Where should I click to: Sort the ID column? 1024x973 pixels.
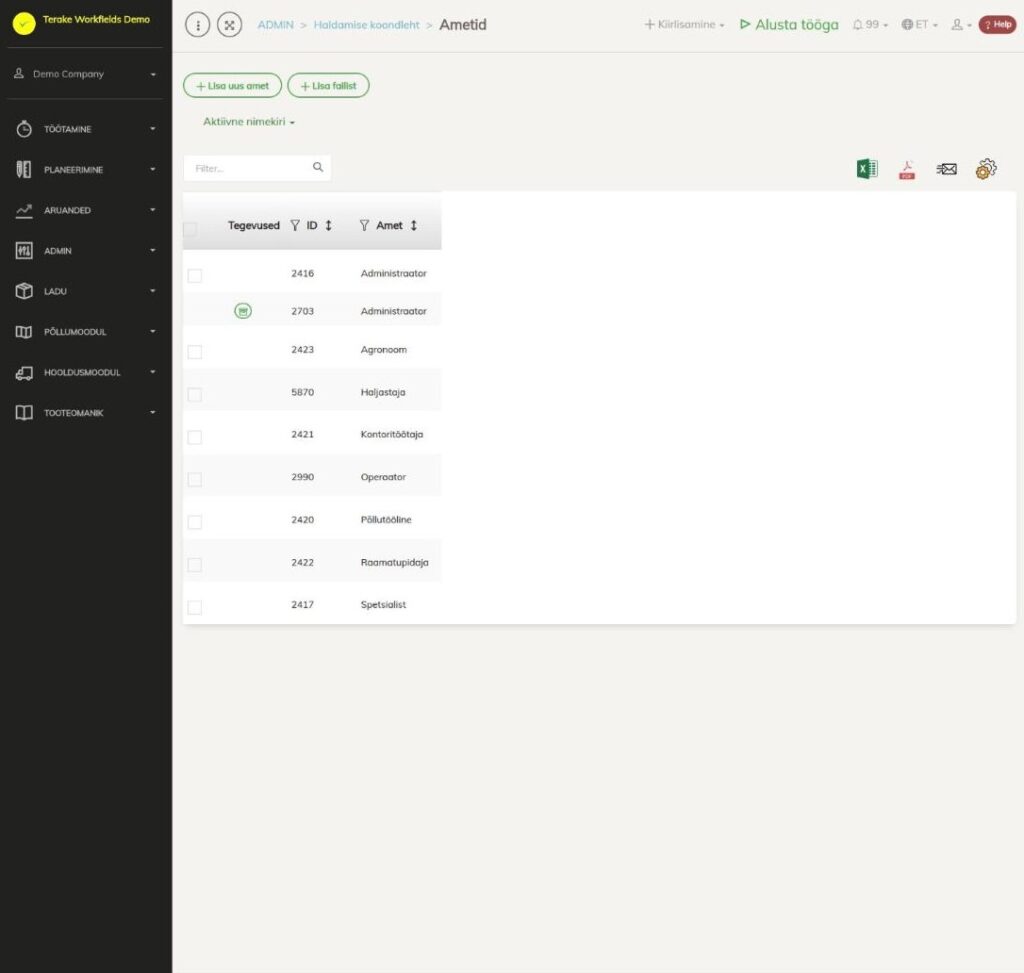[328, 225]
